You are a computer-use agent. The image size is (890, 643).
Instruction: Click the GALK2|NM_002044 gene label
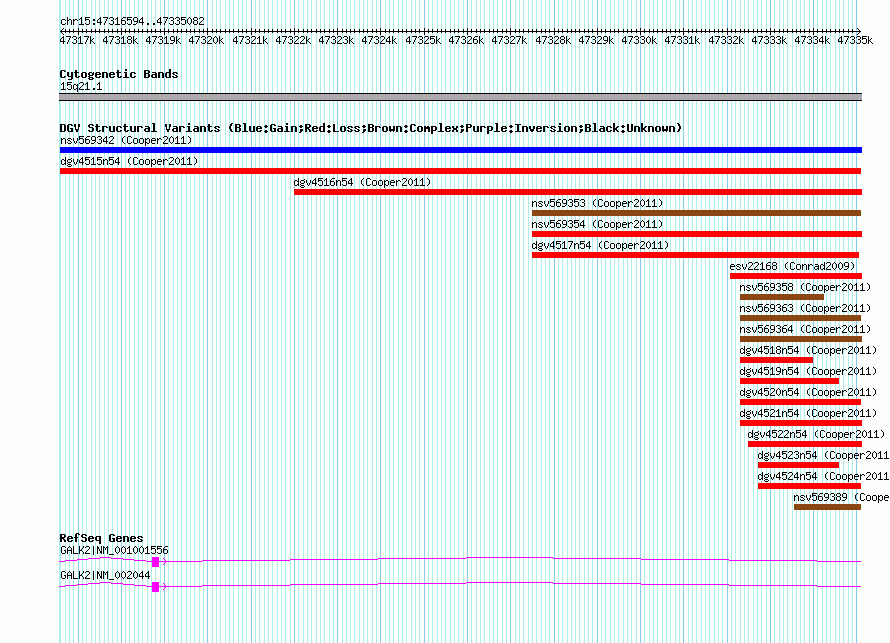tap(105, 575)
